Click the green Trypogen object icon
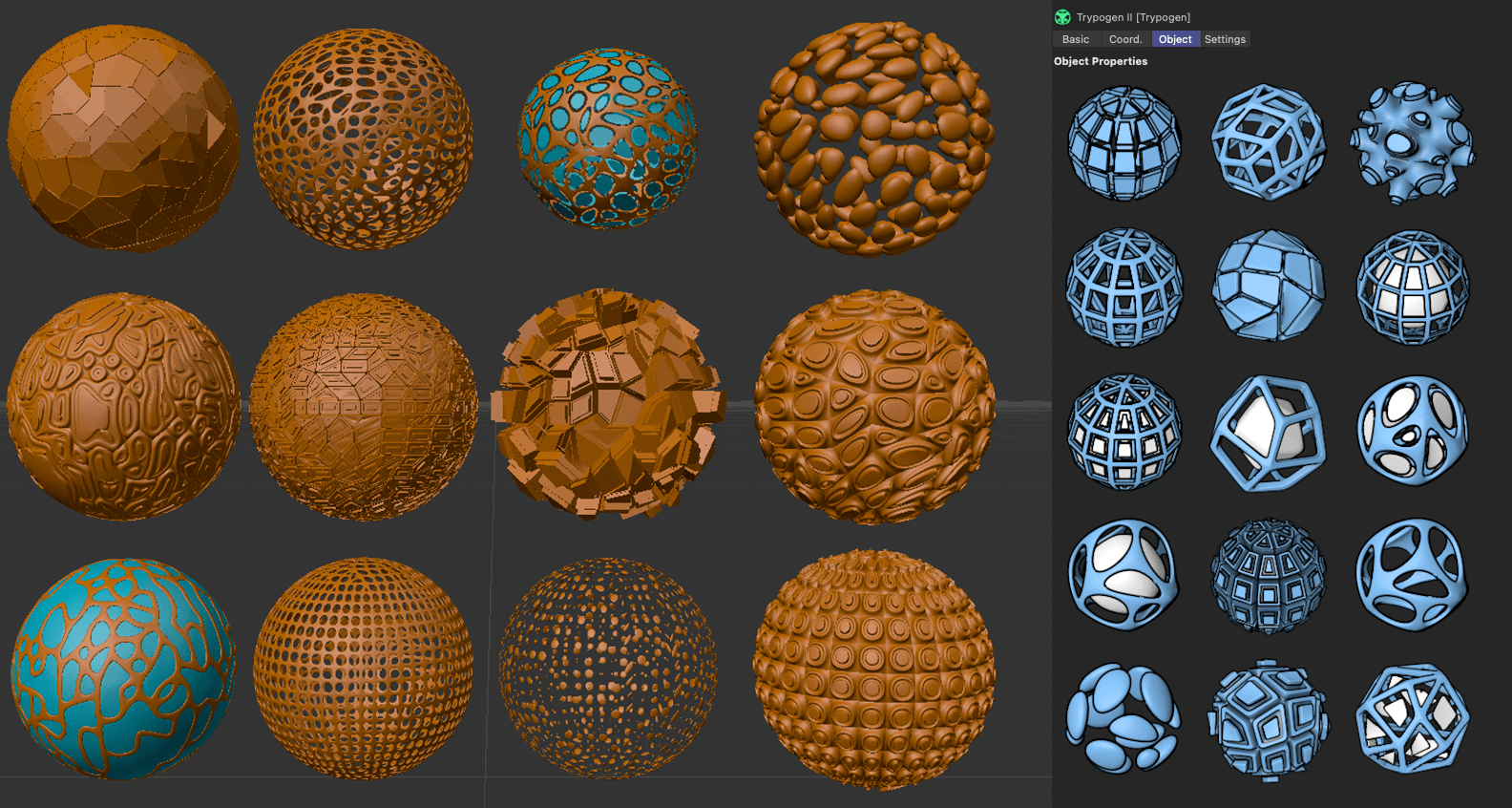Viewport: 1512px width, 808px height. [1062, 17]
